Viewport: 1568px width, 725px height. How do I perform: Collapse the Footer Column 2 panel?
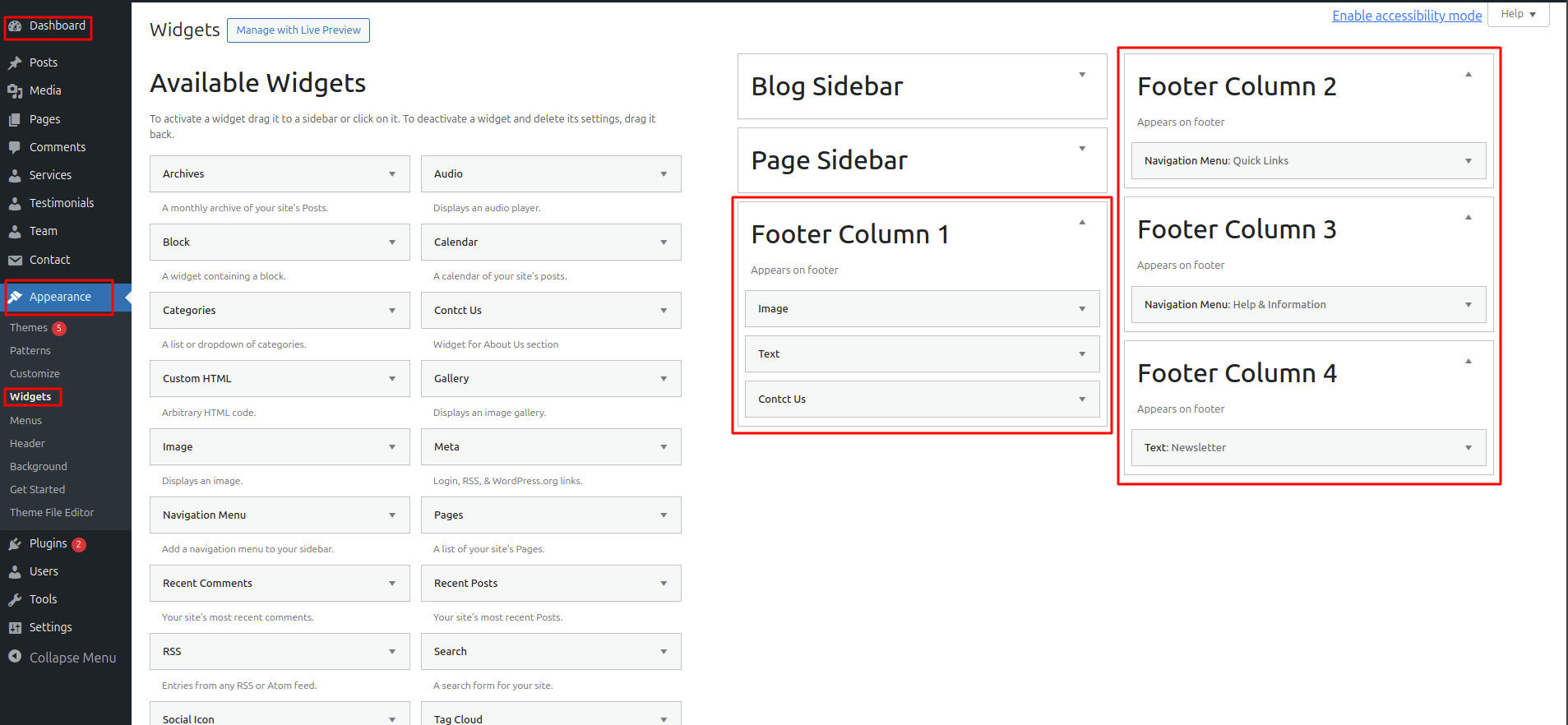[1469, 74]
